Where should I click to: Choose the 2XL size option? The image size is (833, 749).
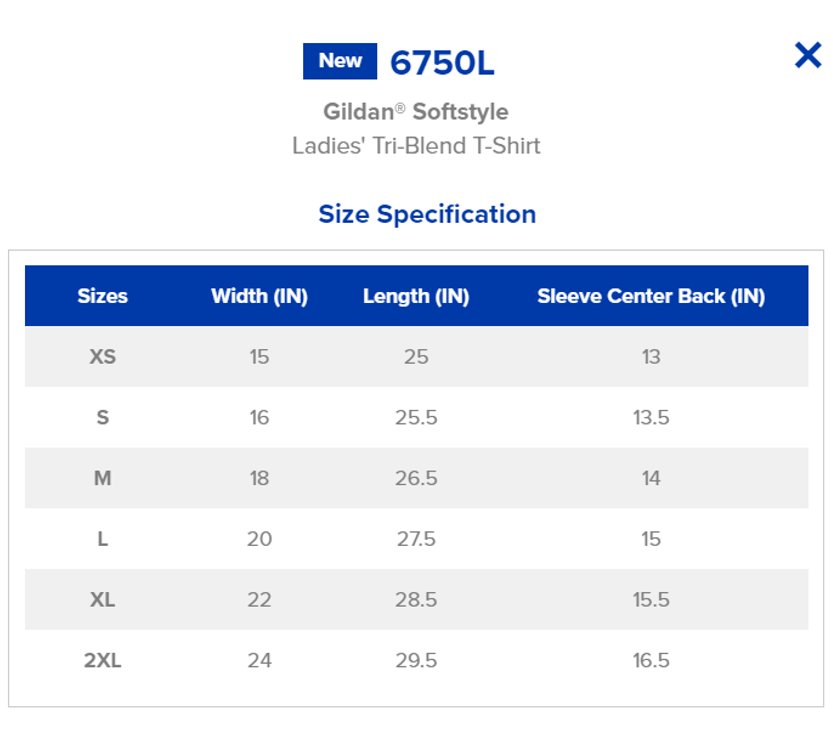click(103, 660)
